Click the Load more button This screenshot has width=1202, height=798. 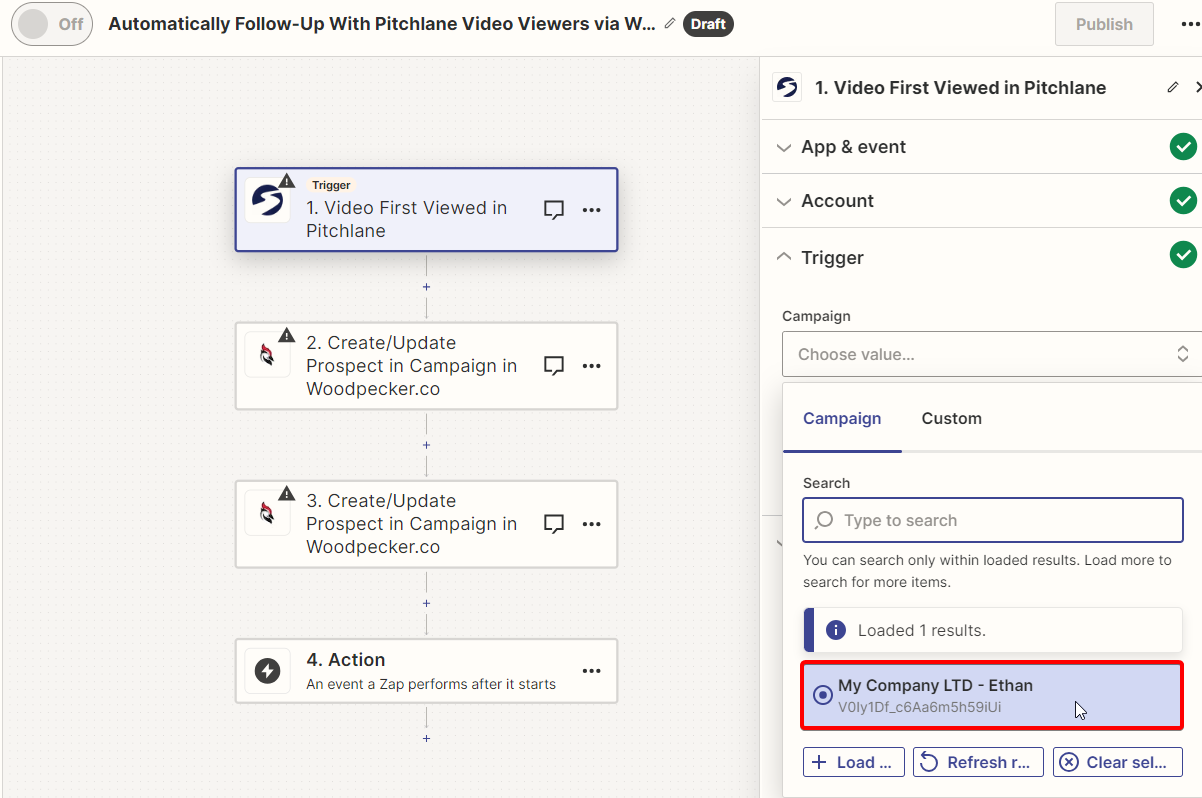(x=854, y=762)
